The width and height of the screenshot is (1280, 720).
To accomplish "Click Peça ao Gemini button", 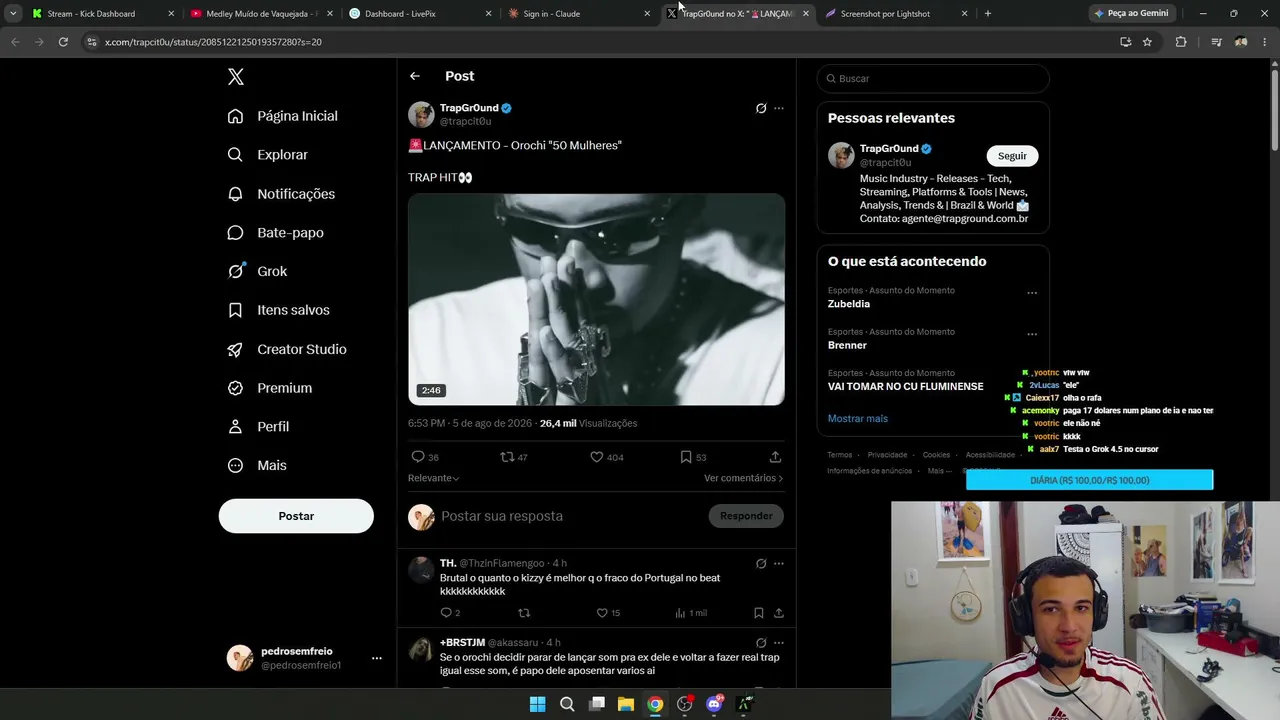I will click(1132, 14).
